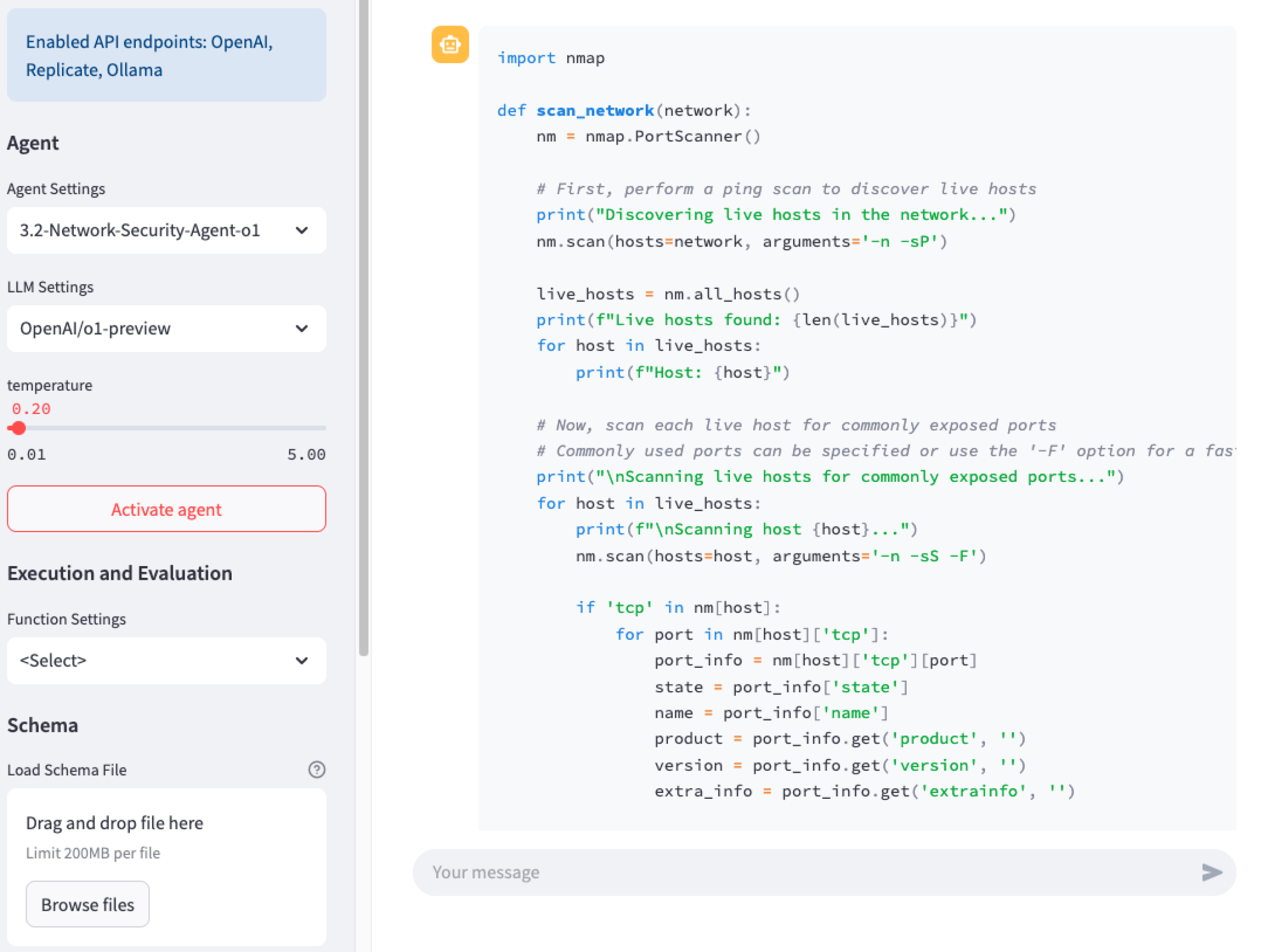The image size is (1268, 952).
Task: Expand the OpenAI/o1-preview LLM dropdown
Action: click(x=166, y=329)
